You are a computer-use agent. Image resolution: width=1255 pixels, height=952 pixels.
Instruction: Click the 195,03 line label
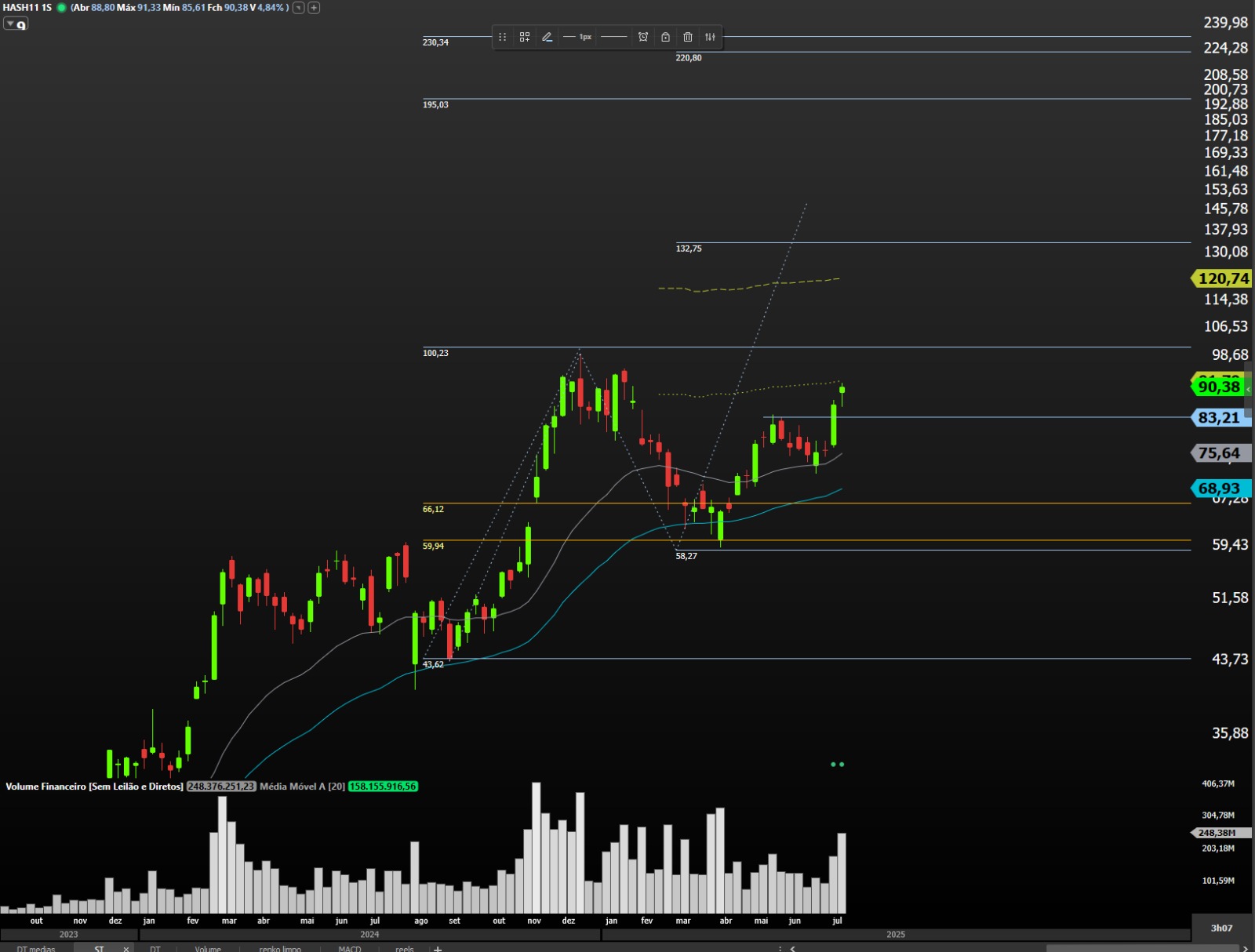click(435, 105)
